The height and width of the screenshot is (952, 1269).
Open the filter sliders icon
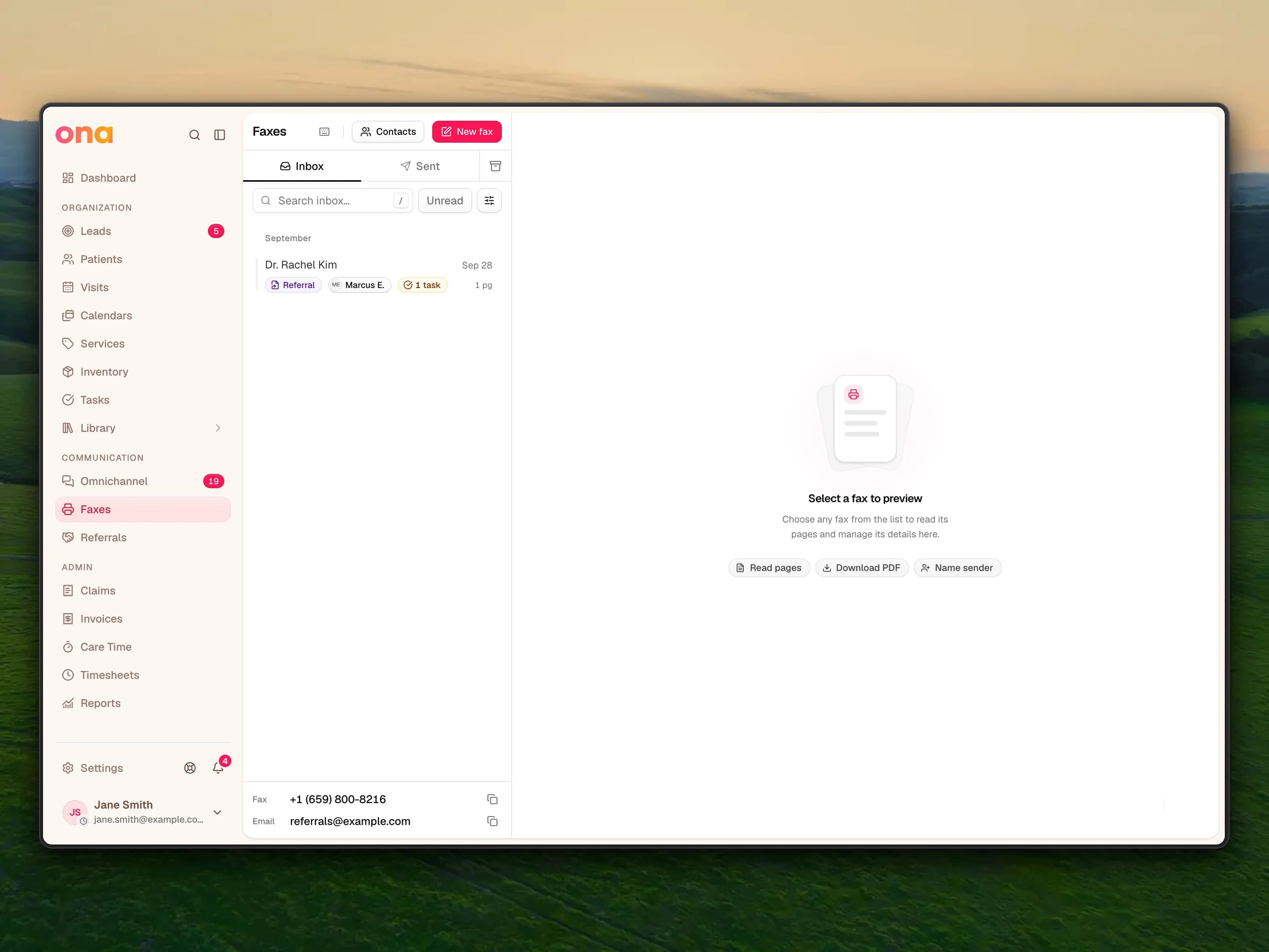tap(489, 201)
